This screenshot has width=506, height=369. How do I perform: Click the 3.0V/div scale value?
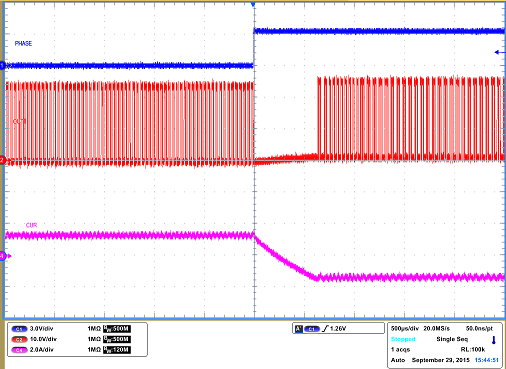click(x=41, y=329)
